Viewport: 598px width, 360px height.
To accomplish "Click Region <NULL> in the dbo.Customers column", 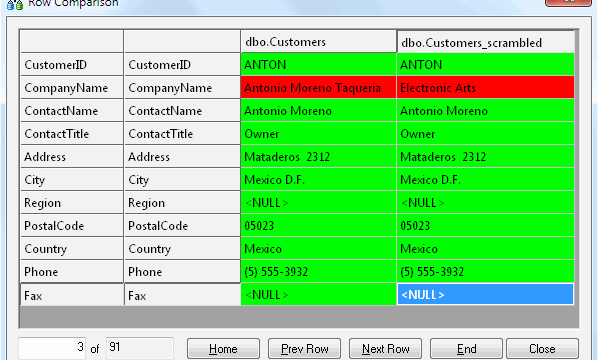I will click(318, 202).
